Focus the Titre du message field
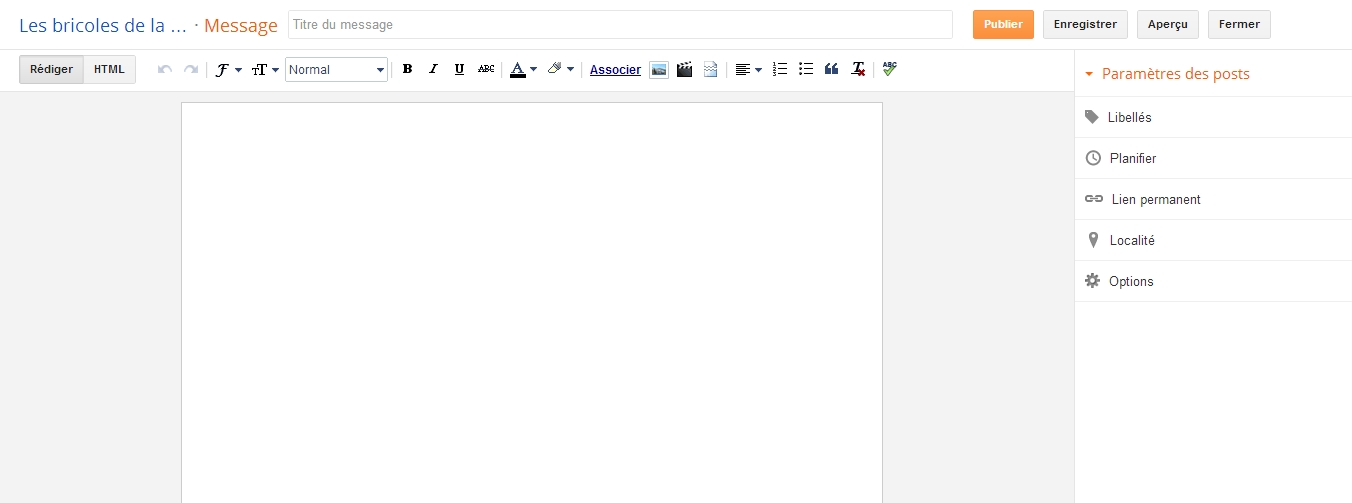 [620, 24]
